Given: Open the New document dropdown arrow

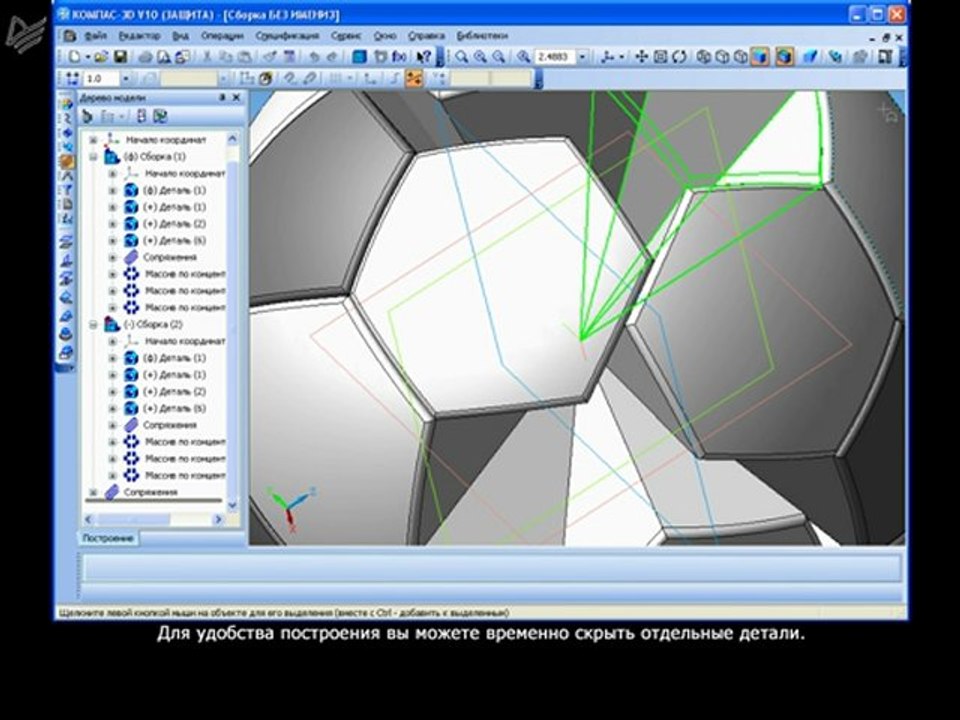Looking at the screenshot, I should (88, 57).
